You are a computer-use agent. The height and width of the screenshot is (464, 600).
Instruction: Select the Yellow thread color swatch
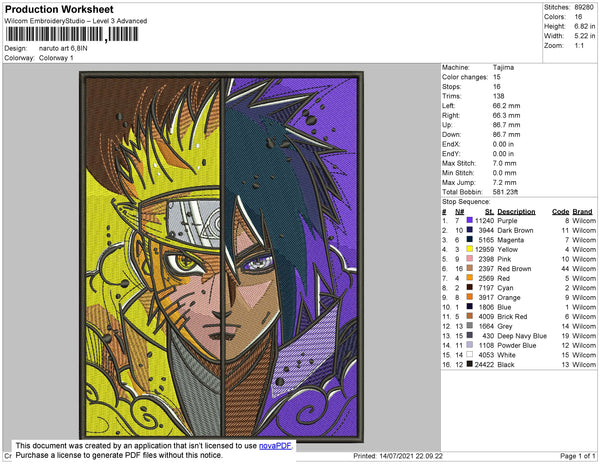pos(470,249)
